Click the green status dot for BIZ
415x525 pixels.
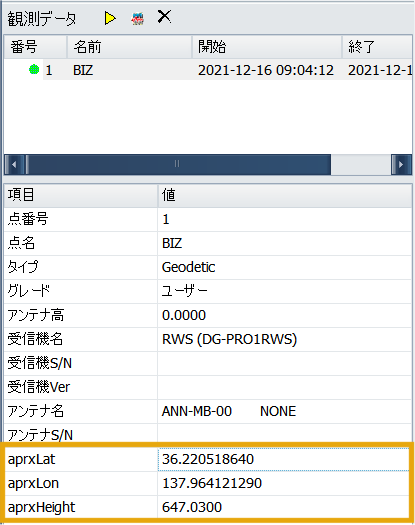[34, 70]
